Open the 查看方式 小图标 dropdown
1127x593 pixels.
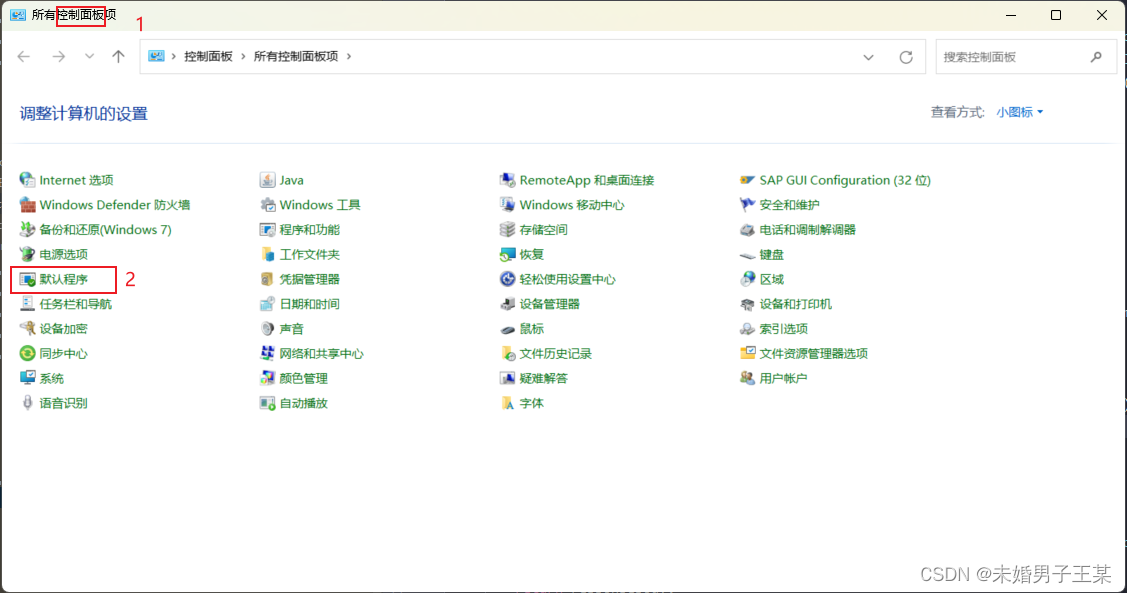point(1015,112)
